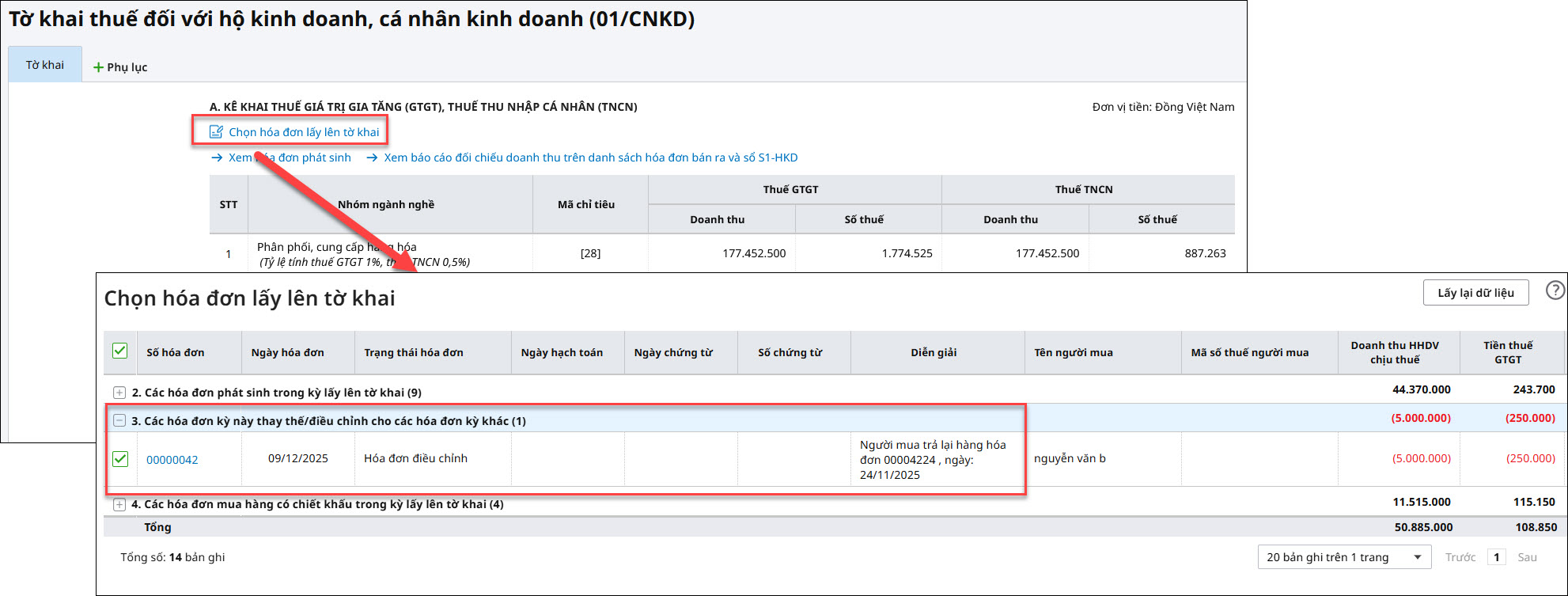Click the plus icon on Phụ lục tab
This screenshot has height=596, width=1568.
[x=99, y=67]
